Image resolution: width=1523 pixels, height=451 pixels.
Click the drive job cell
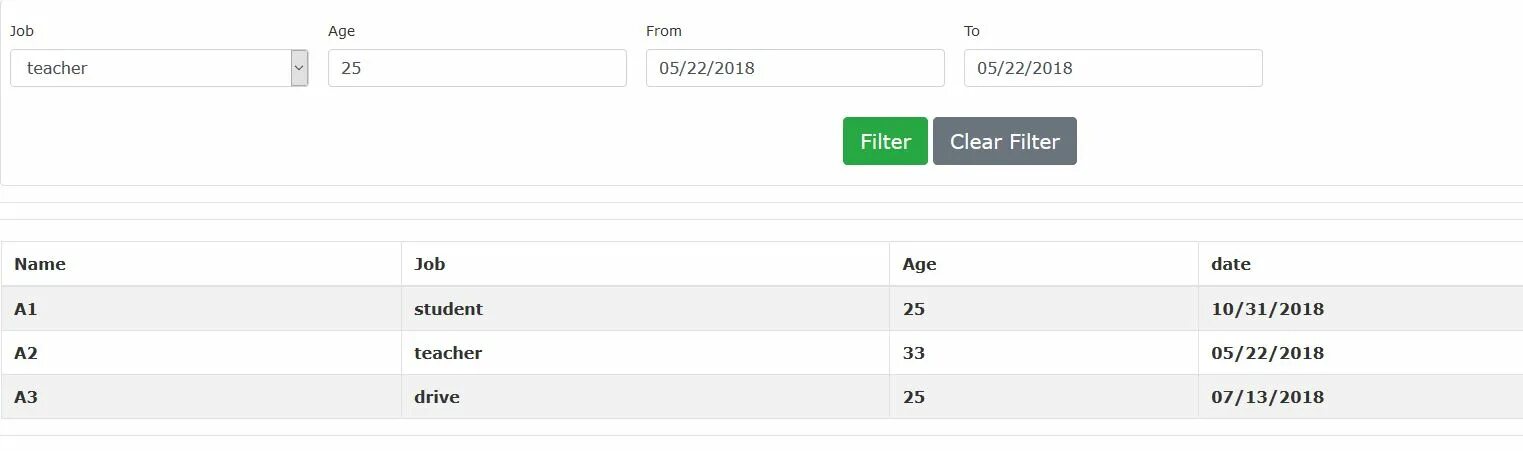[437, 397]
